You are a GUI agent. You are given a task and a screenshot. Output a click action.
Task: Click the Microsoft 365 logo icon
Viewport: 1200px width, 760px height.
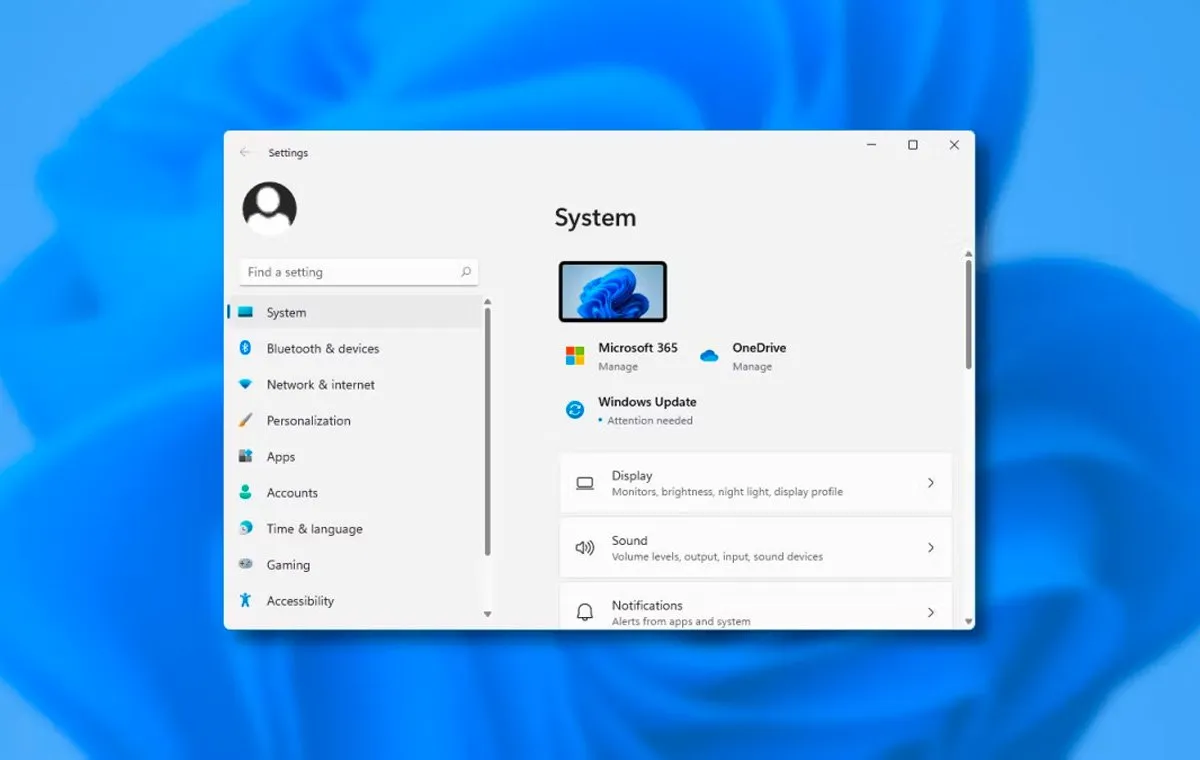[x=575, y=356]
